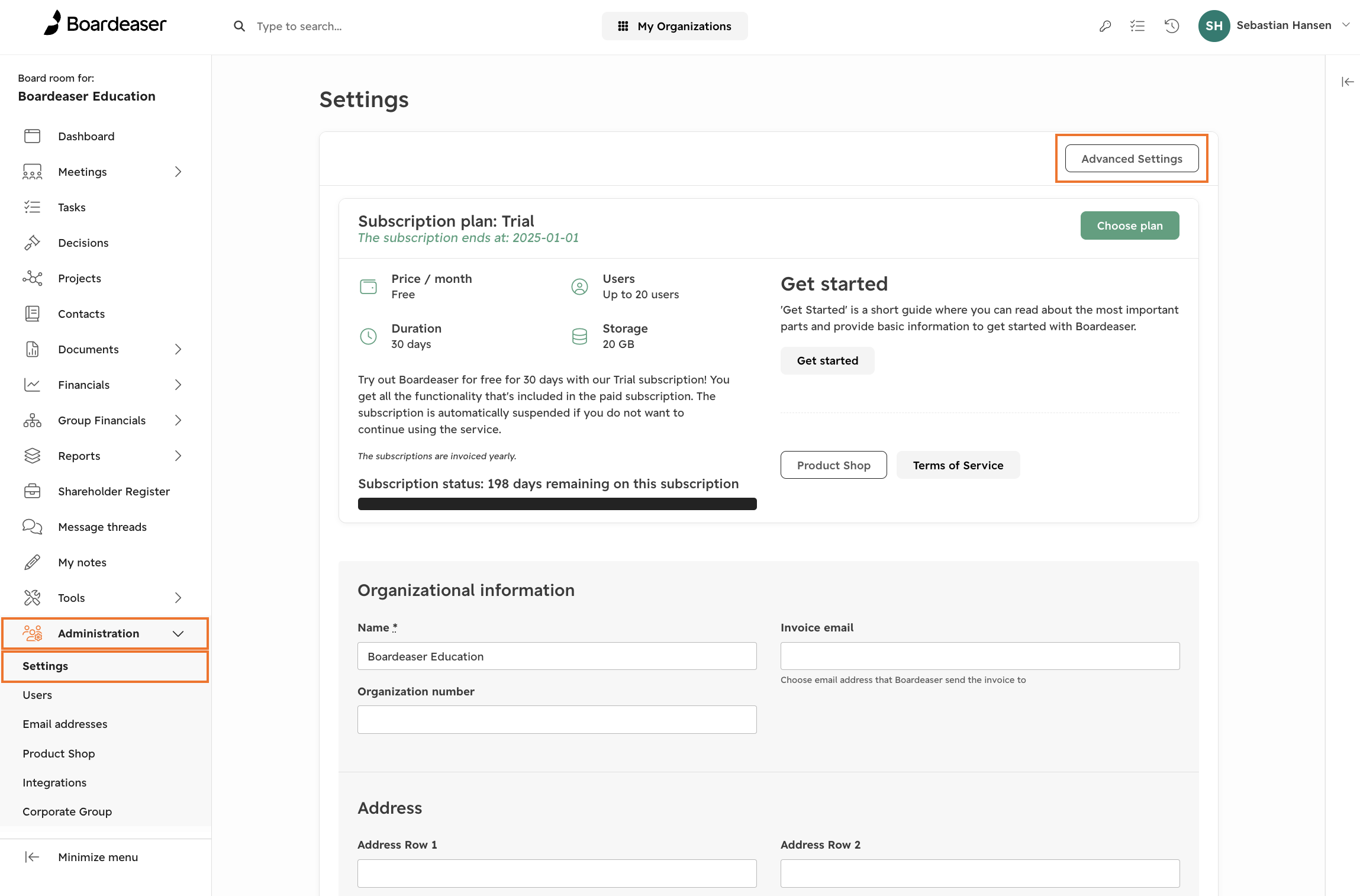The image size is (1360, 896).
Task: Click the Documents file icon
Action: click(32, 349)
